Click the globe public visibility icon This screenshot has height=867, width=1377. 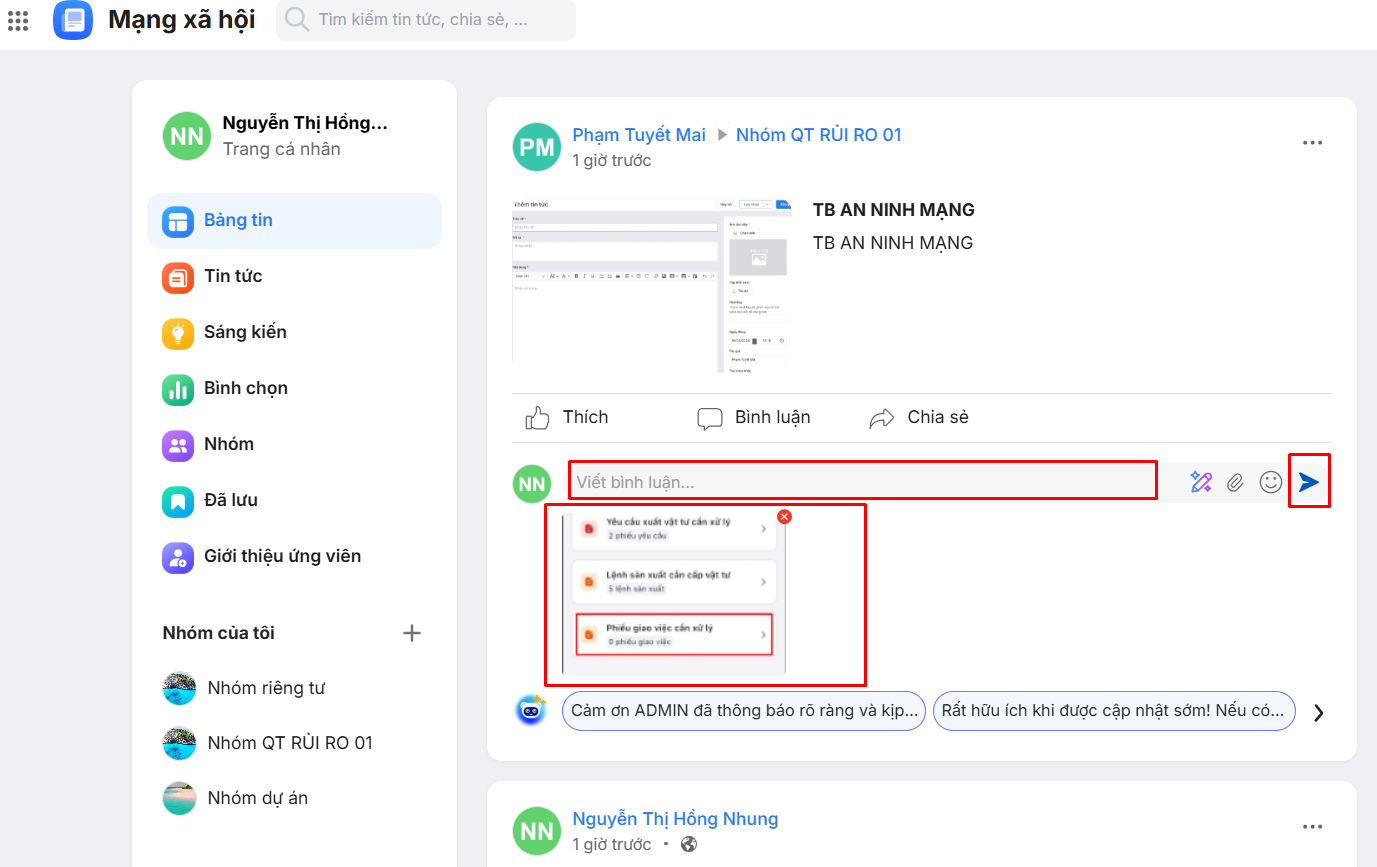tap(688, 845)
